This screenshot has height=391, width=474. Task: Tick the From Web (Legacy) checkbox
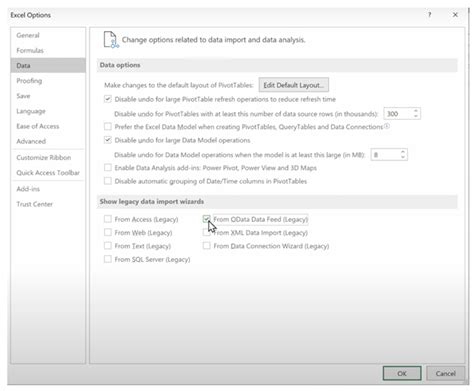[108, 232]
